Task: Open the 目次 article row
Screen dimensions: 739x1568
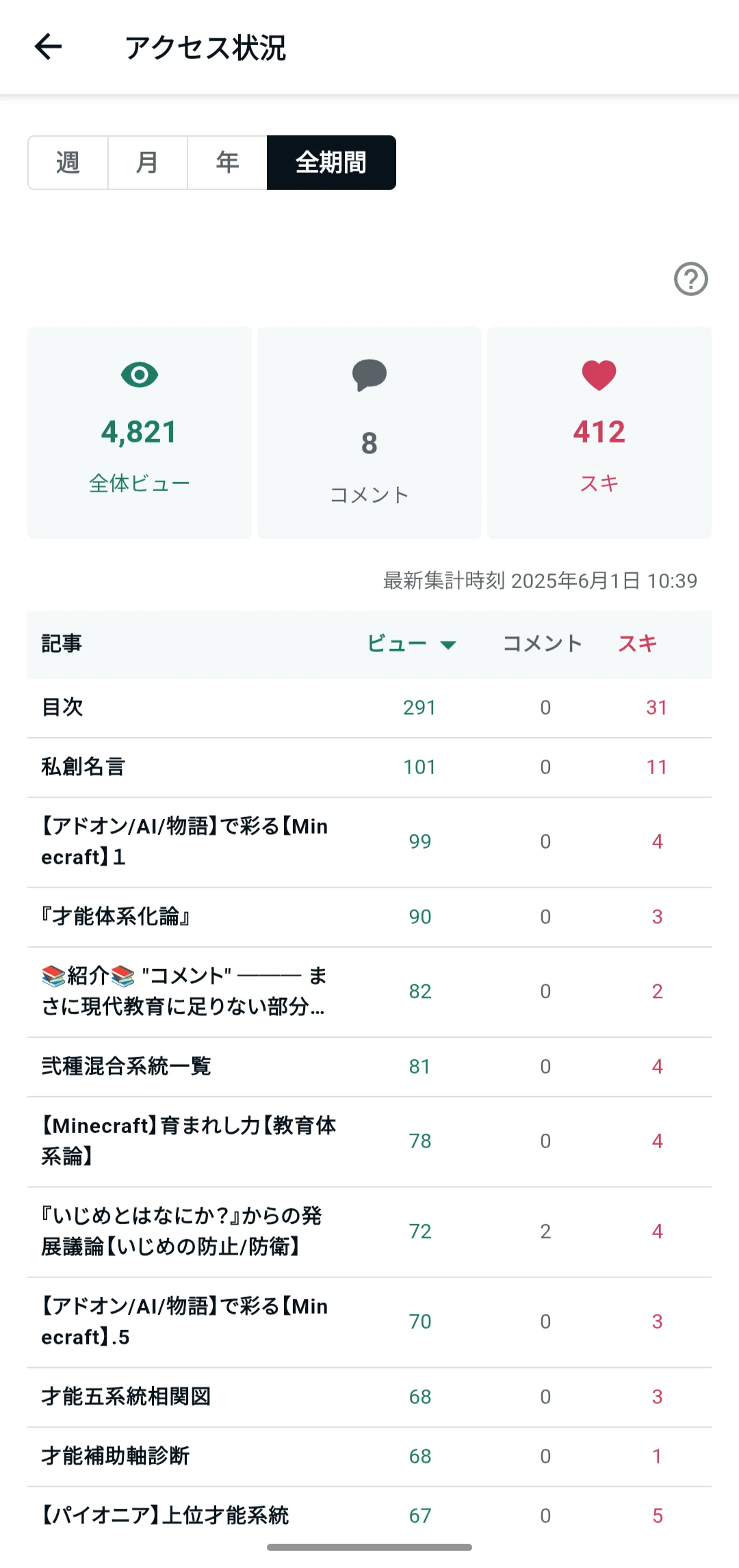Action: coord(369,708)
